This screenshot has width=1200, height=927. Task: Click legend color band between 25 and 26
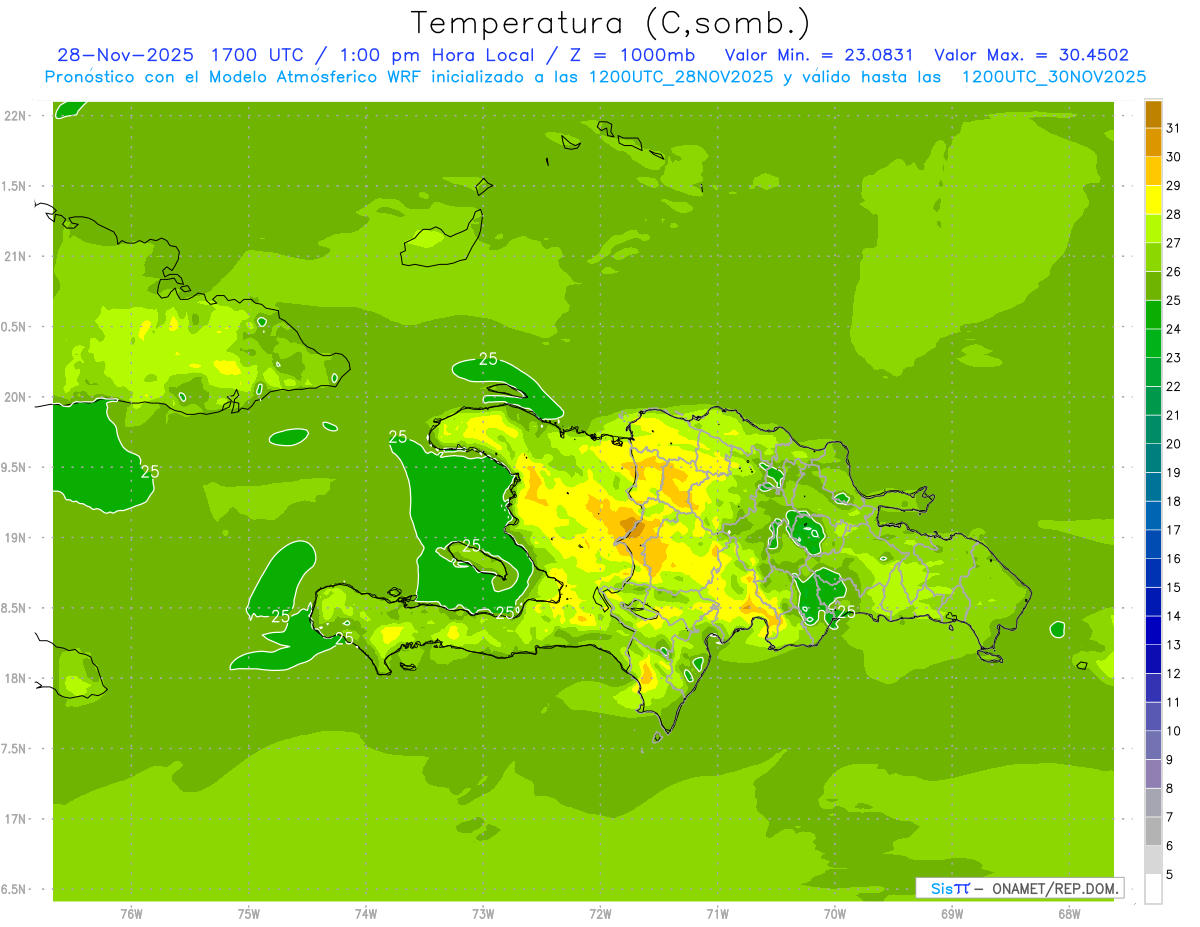pyautogui.click(x=1153, y=286)
